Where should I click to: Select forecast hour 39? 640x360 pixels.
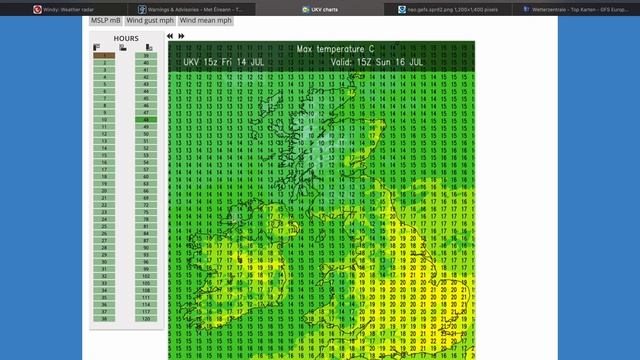pyautogui.click(x=146, y=56)
